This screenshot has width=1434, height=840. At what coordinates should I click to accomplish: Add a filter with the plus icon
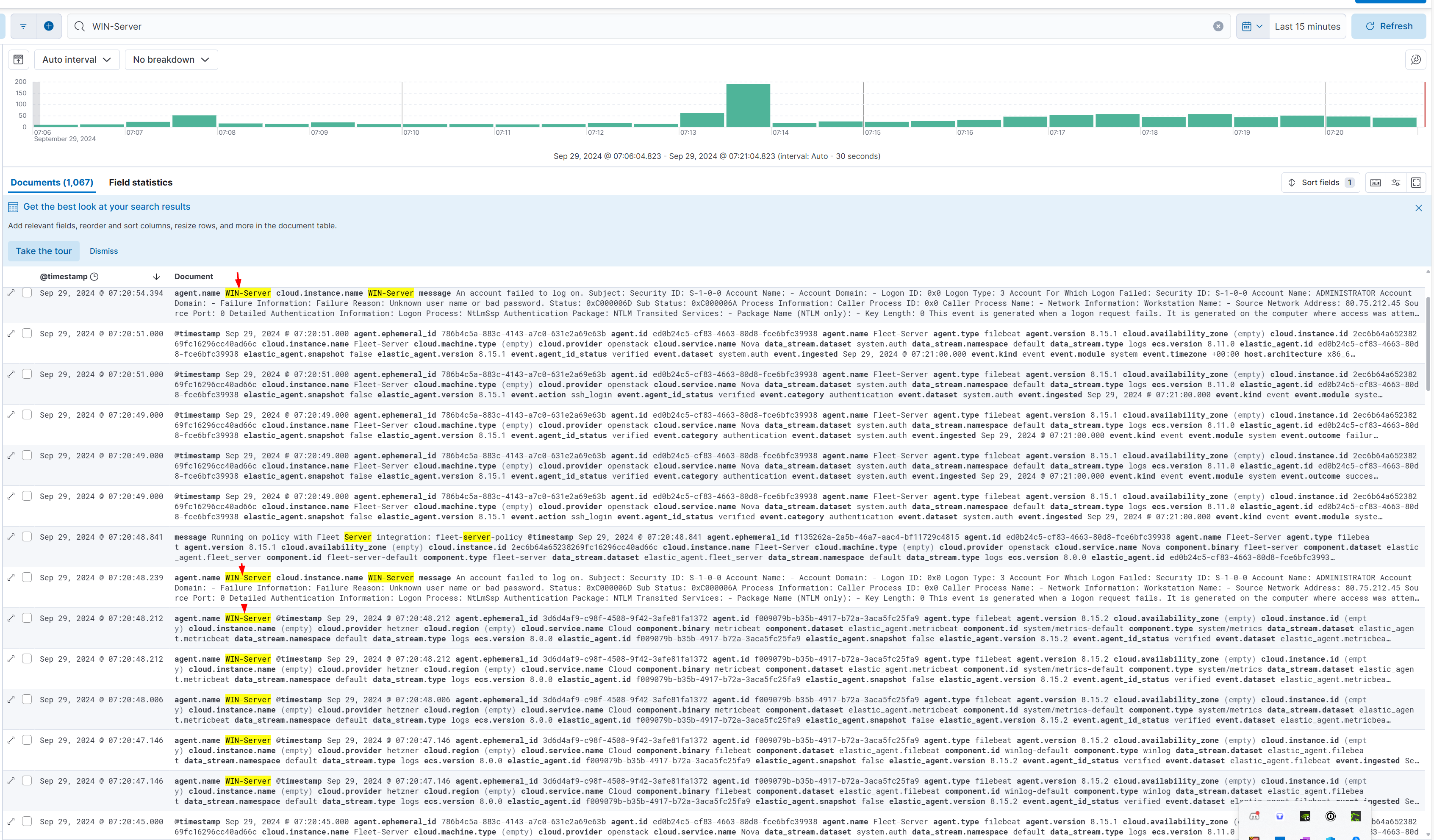[x=49, y=26]
